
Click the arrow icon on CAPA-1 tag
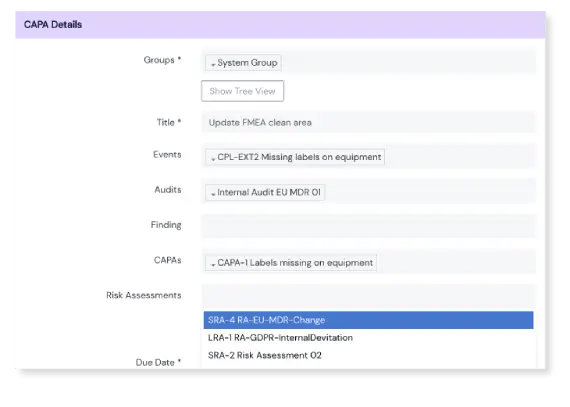(213, 265)
